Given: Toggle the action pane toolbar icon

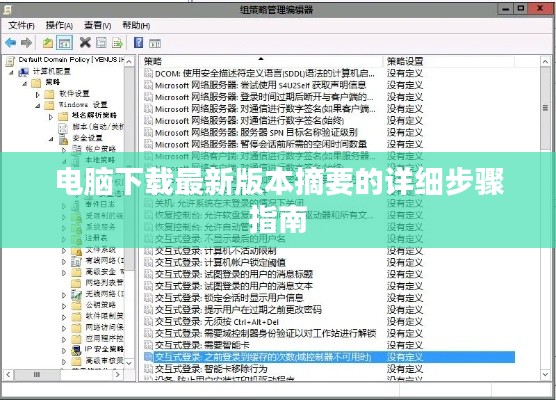Looking at the screenshot, I should pyautogui.click(x=155, y=43).
